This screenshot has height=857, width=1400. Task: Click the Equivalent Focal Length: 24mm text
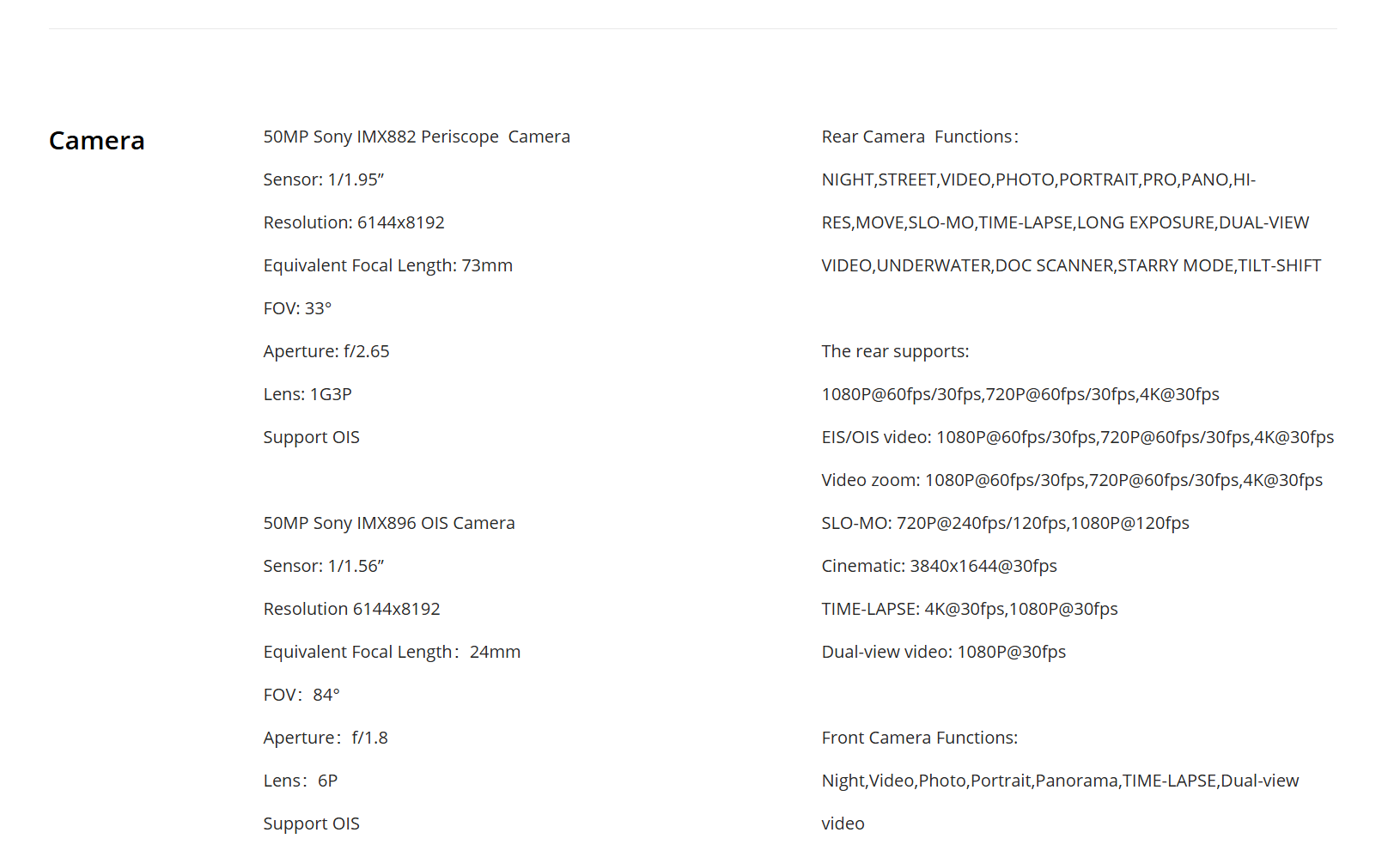click(392, 652)
